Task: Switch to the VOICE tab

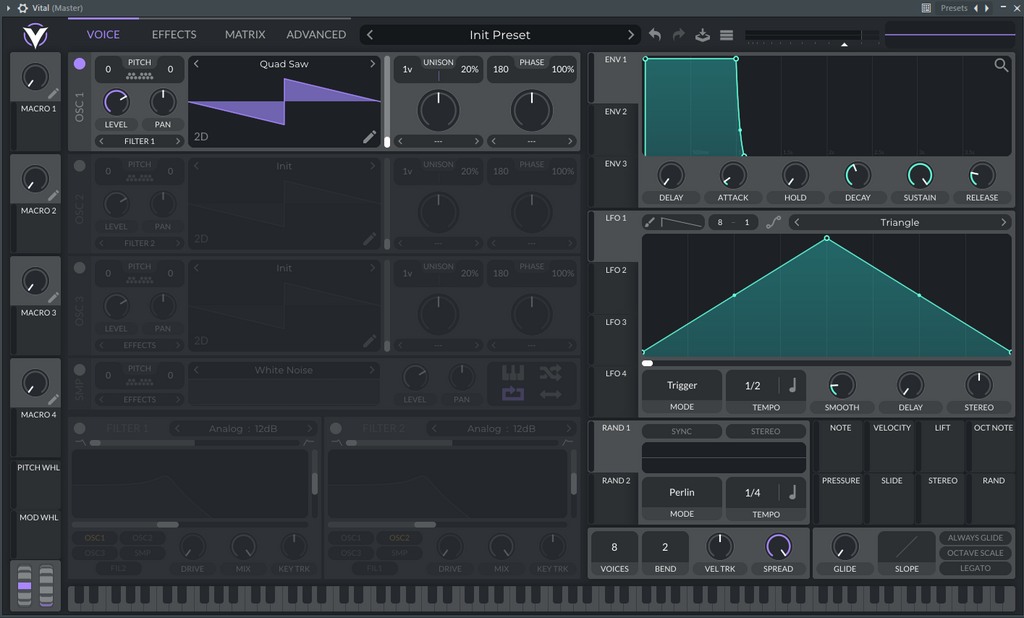Action: 103,35
